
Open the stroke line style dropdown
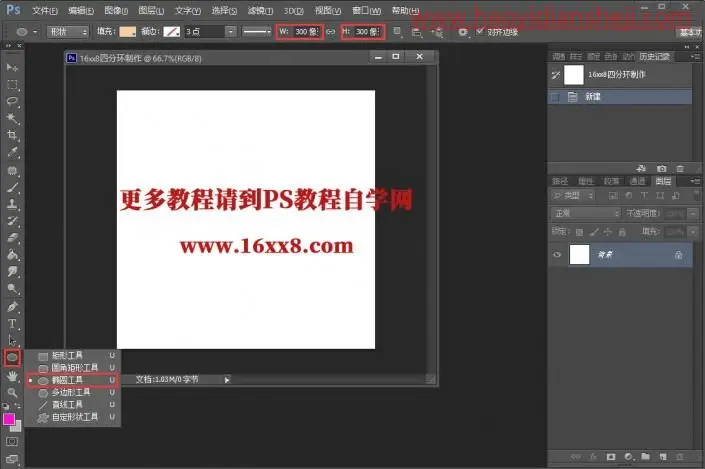[x=257, y=31]
